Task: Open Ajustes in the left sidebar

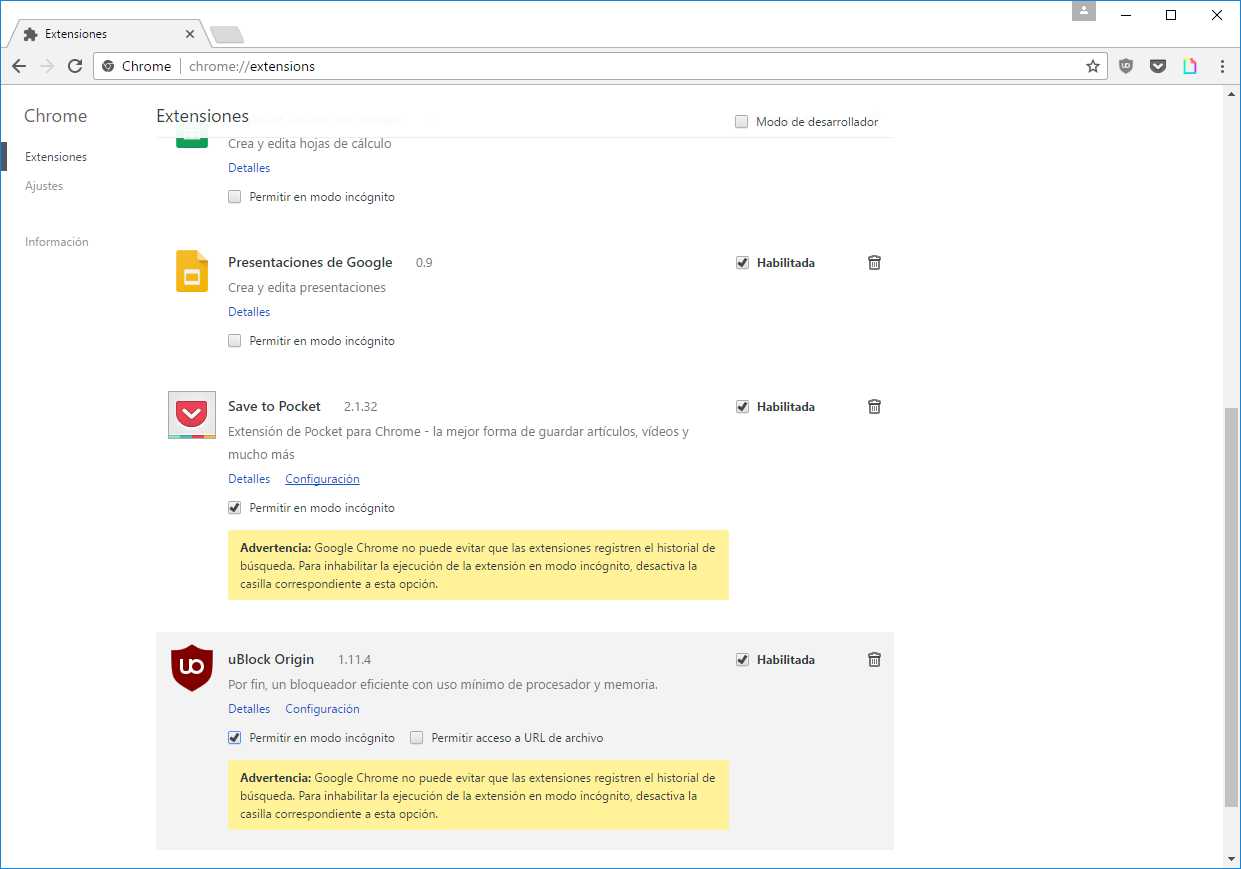Action: (x=44, y=186)
